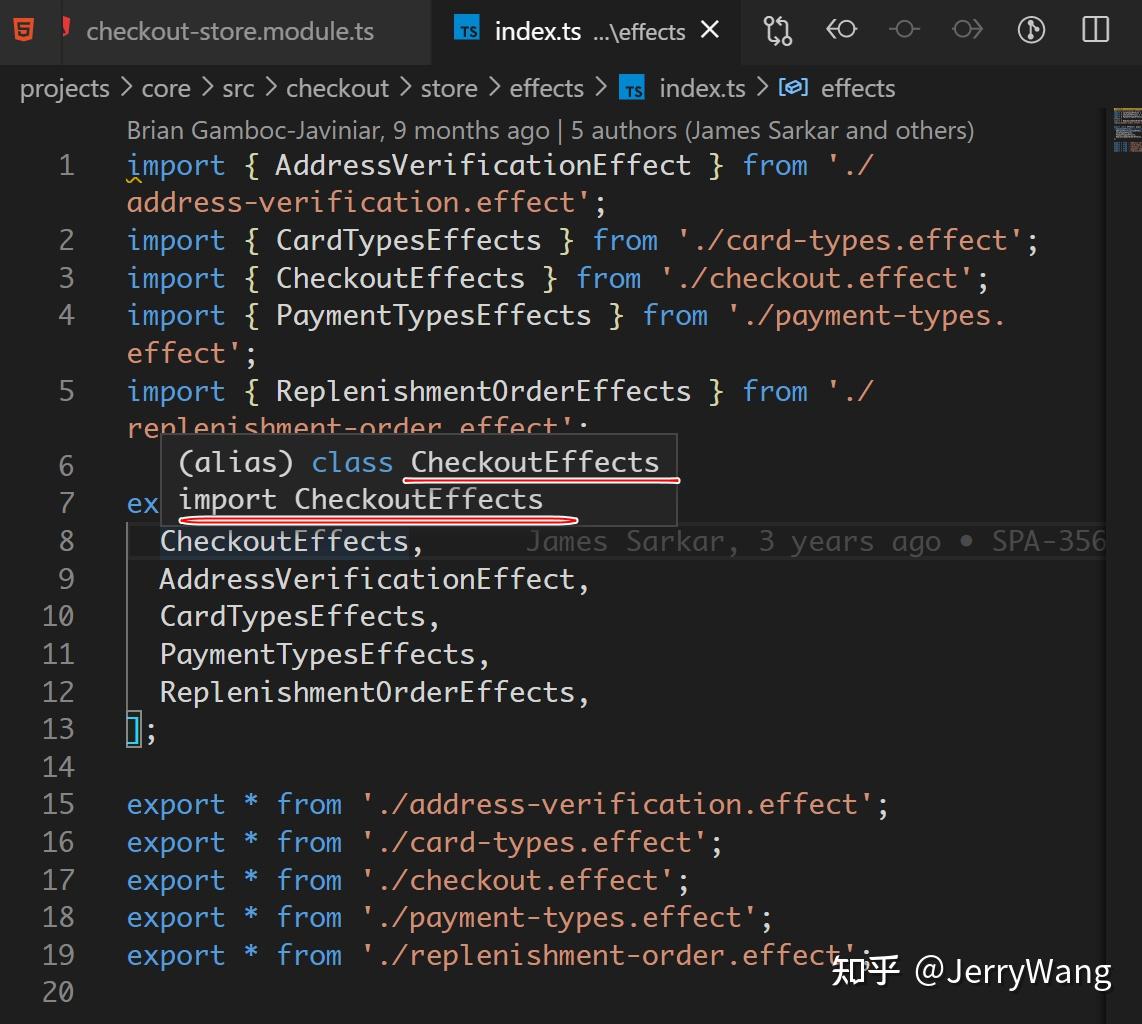Open the git graph circular icon

(x=1031, y=30)
